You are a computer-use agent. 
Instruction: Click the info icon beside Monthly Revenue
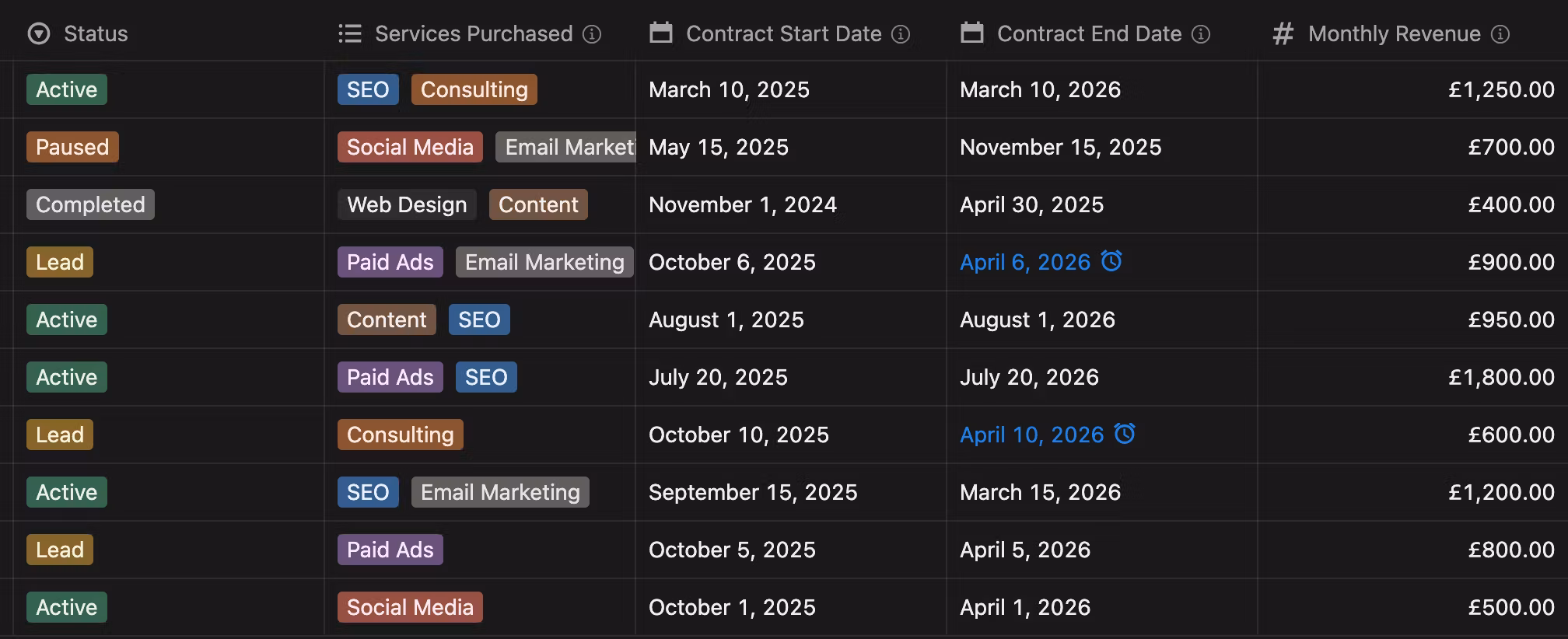1500,34
